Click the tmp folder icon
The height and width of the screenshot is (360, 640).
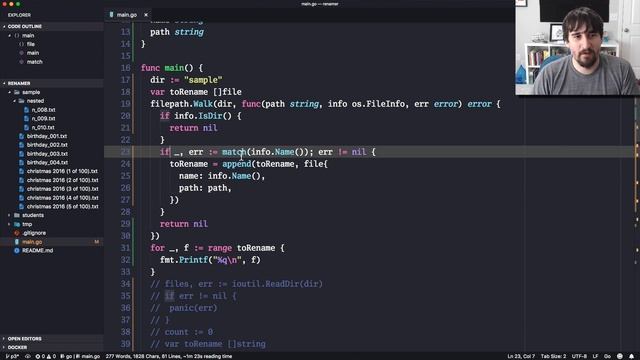(x=17, y=224)
